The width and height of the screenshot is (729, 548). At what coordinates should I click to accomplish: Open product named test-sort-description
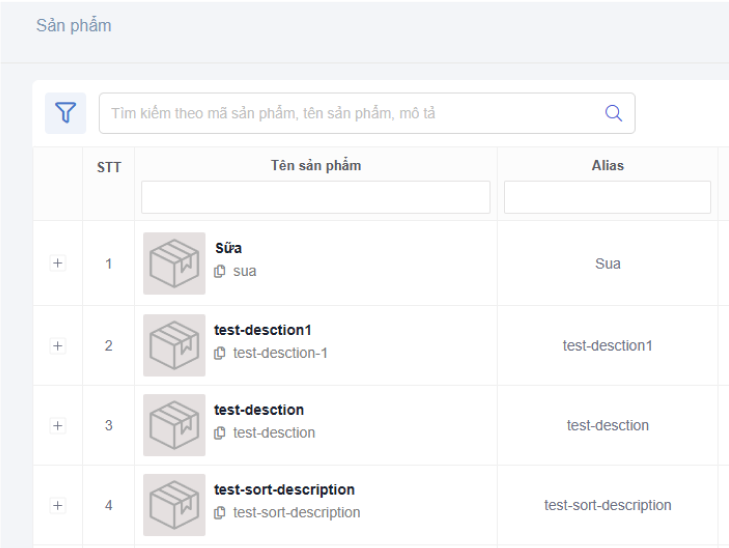(284, 490)
